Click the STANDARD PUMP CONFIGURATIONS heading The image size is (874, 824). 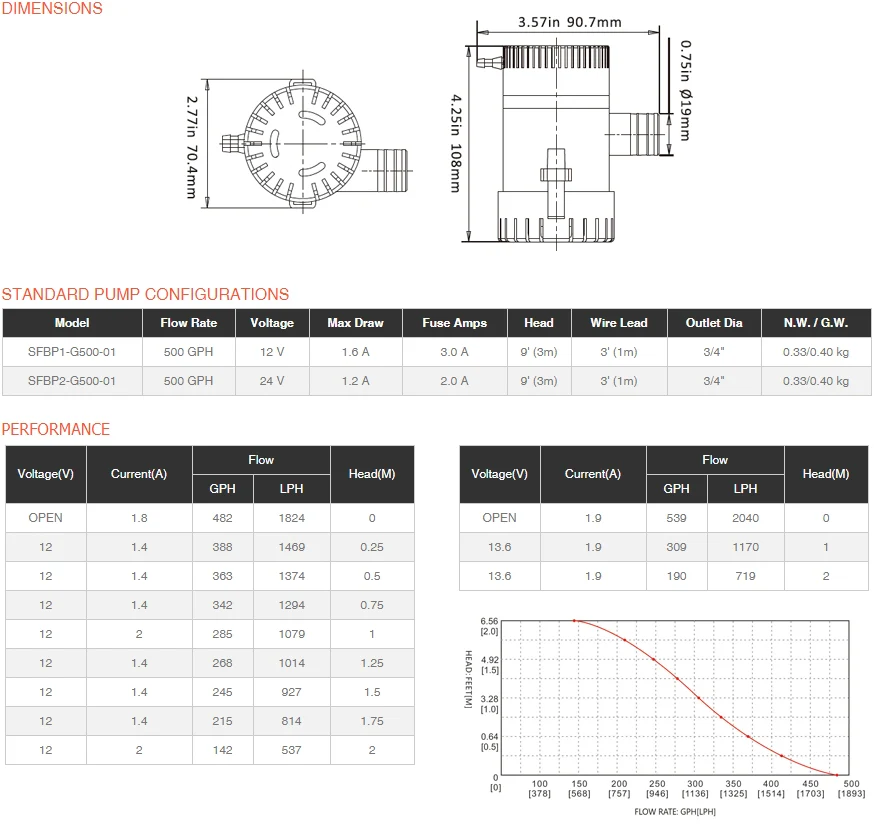pyautogui.click(x=145, y=294)
